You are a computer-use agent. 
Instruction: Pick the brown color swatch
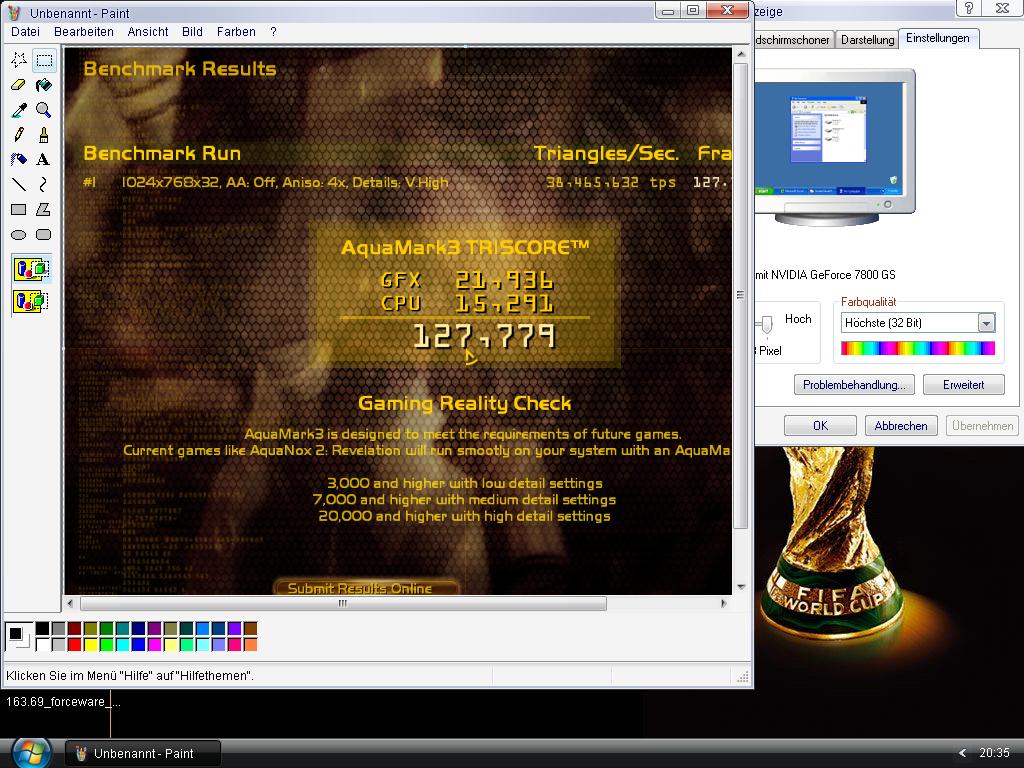pos(250,629)
